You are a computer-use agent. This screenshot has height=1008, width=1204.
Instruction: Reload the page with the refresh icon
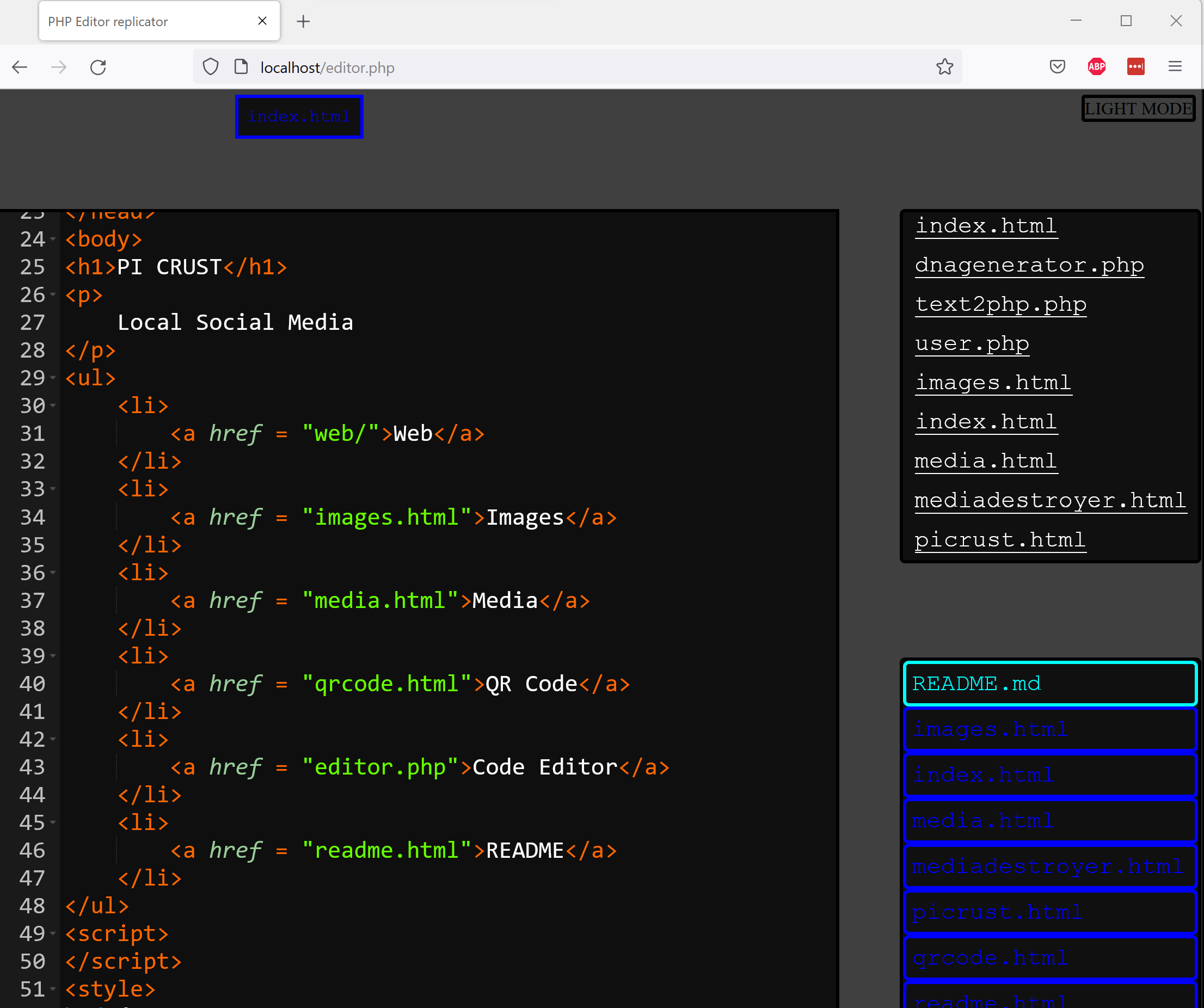point(98,67)
